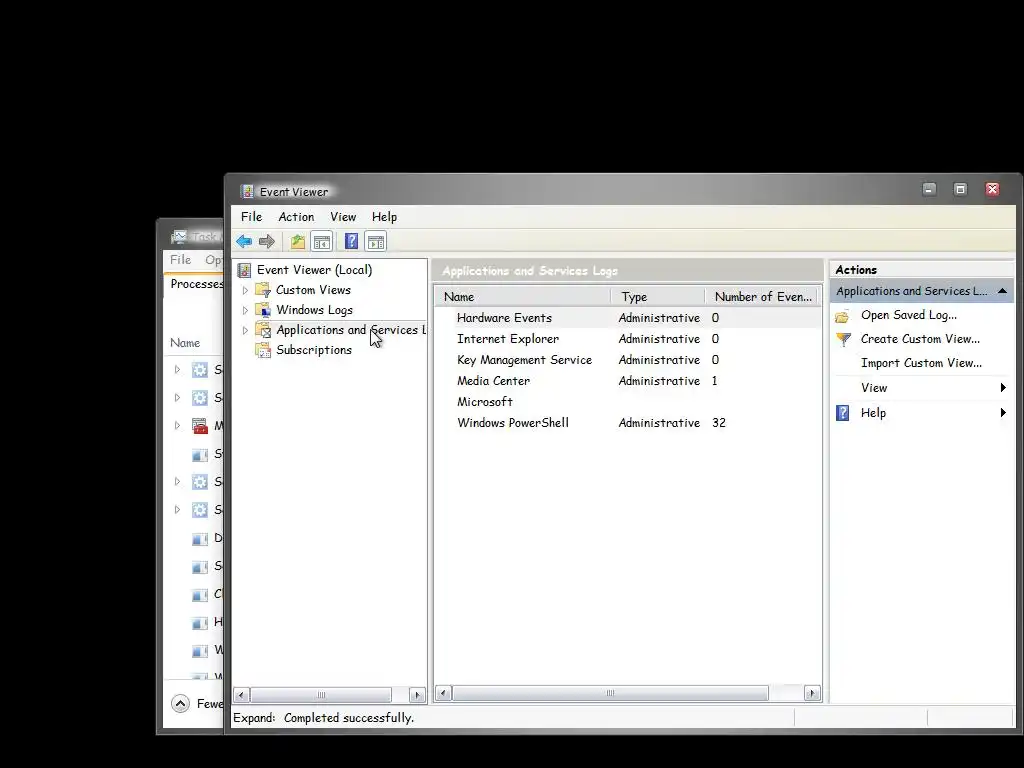The height and width of the screenshot is (768, 1024).
Task: Sort by the Type column header
Action: coord(658,296)
